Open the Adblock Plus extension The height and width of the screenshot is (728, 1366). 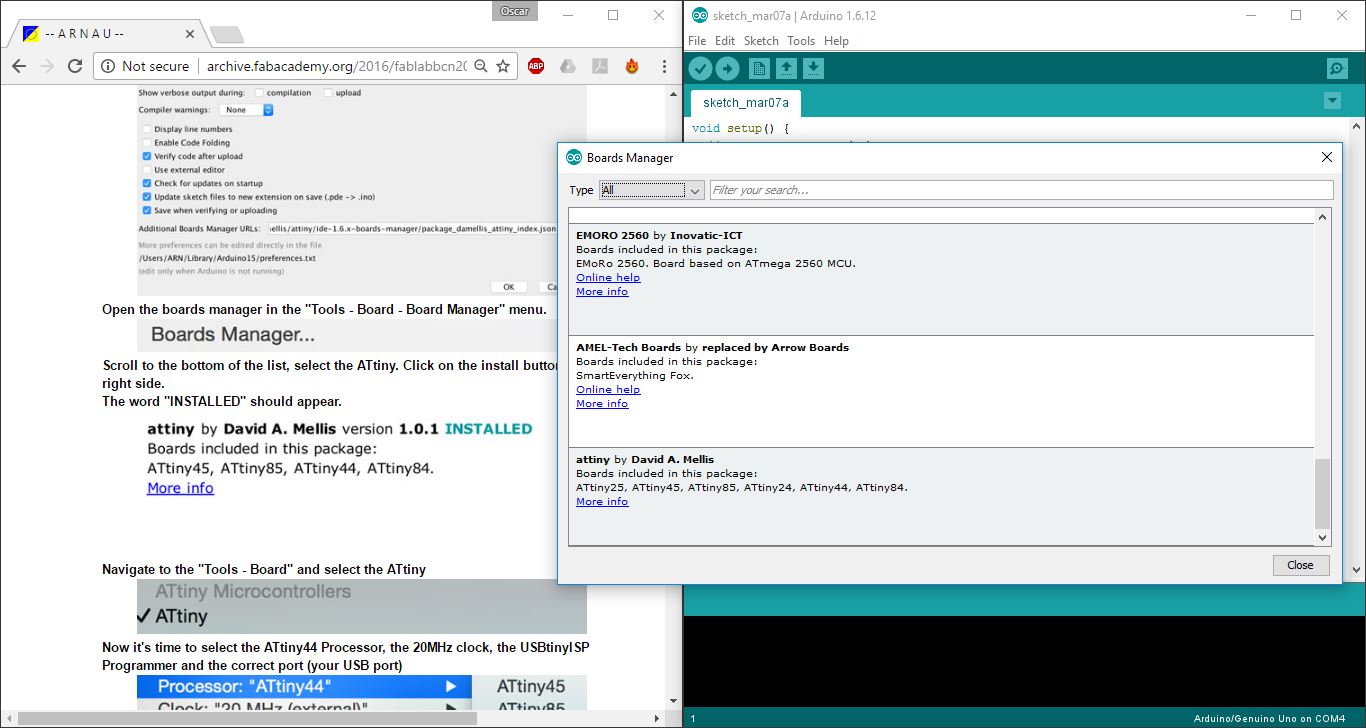click(x=536, y=66)
